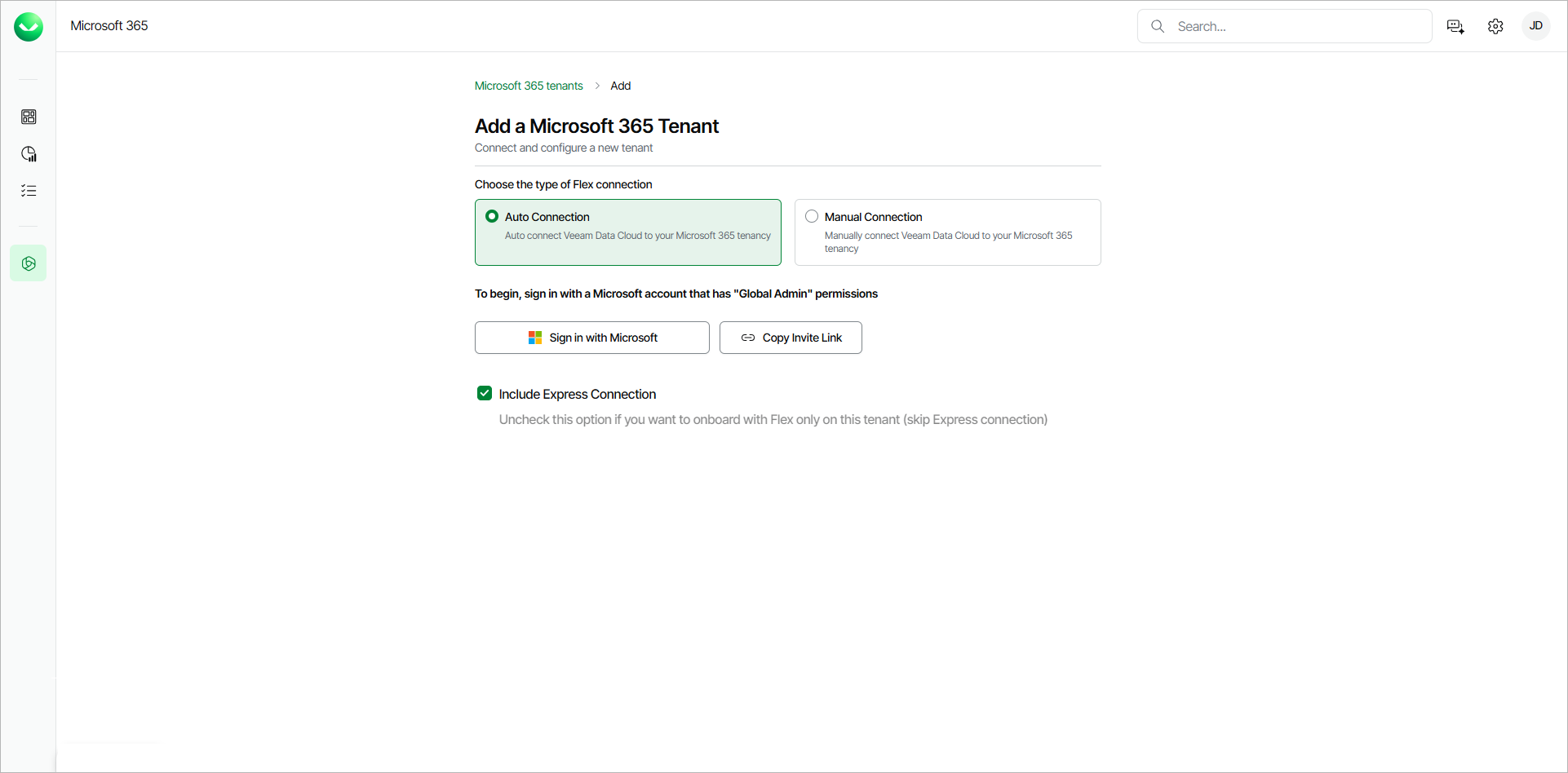The image size is (1568, 773).
Task: Click the Manual Connection description text
Action: 949,242
